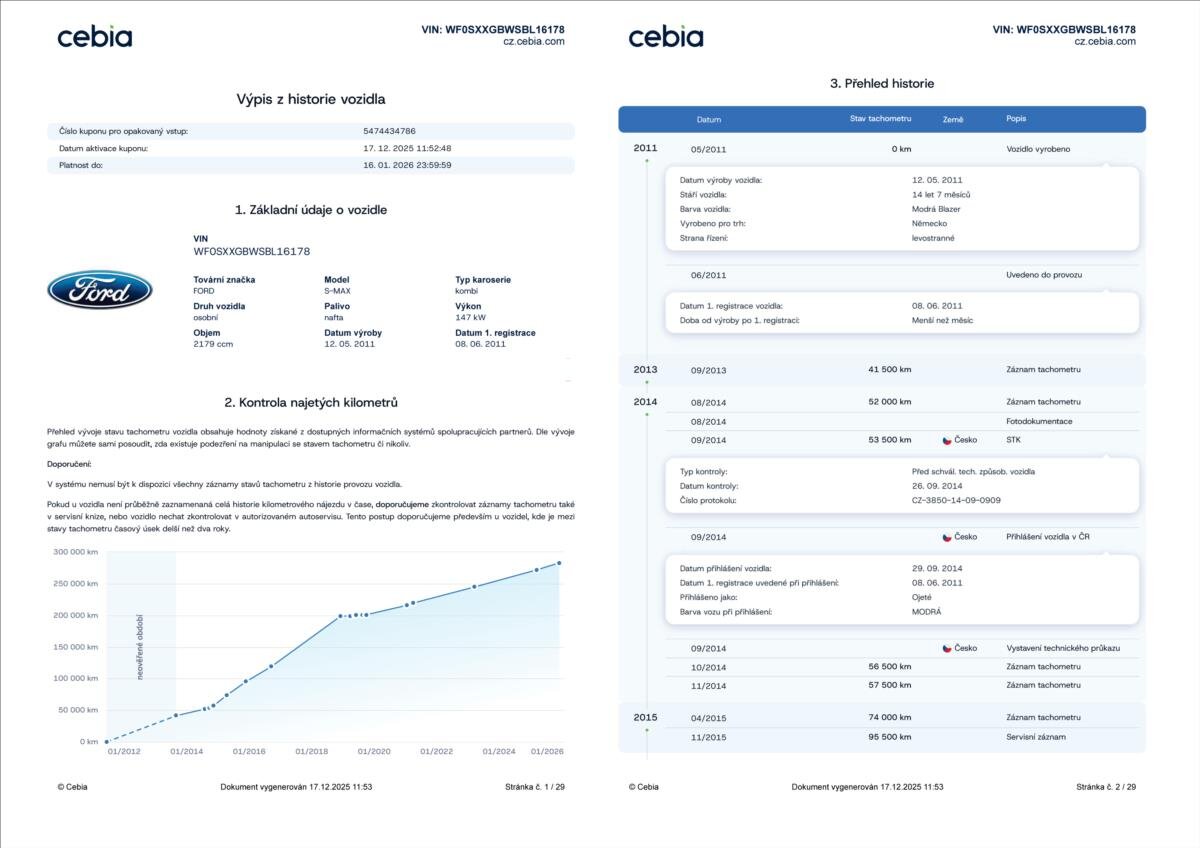This screenshot has width=1200, height=848.
Task: Click the Servisní záznam entry for 11/2015
Action: pos(1035,737)
